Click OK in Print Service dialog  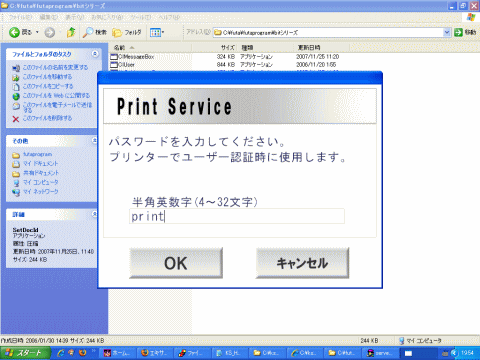point(176,263)
